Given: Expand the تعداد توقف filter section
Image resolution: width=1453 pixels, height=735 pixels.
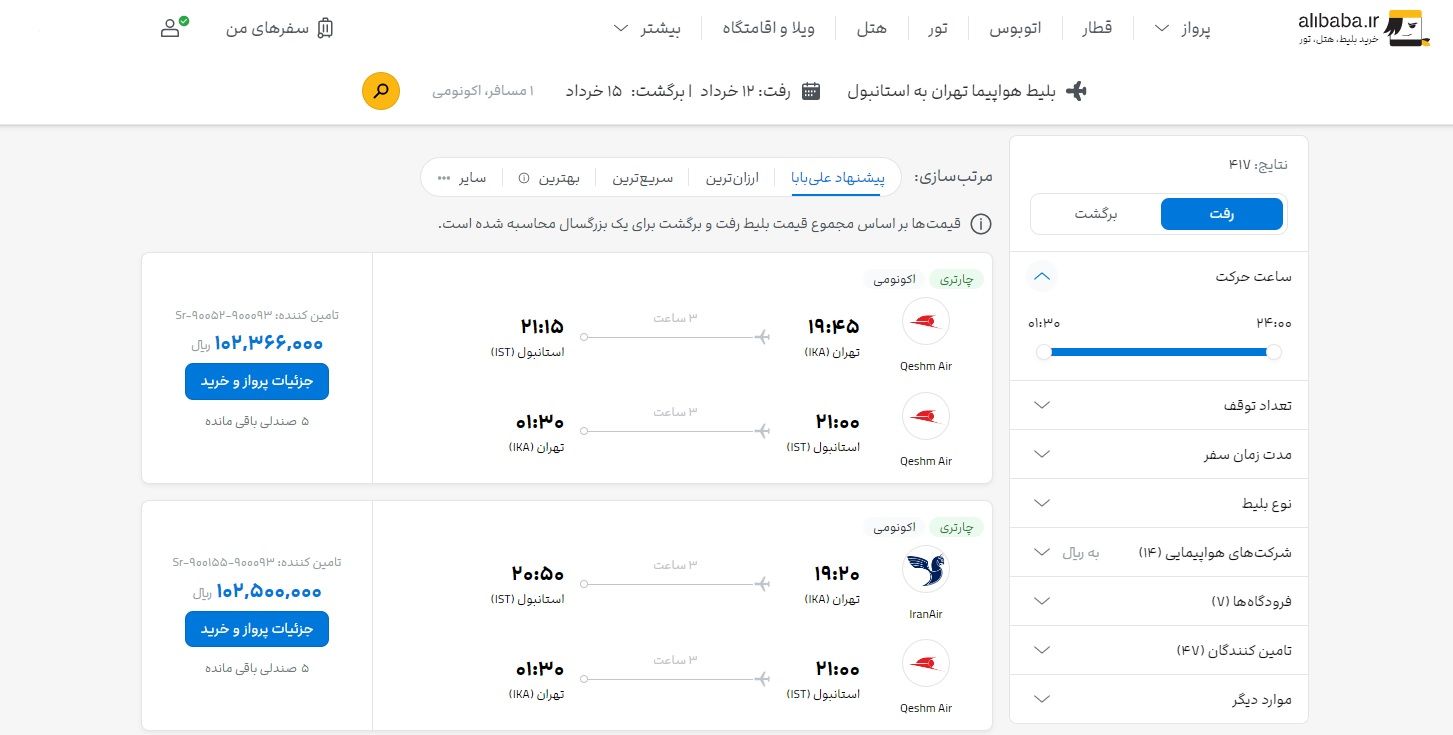Looking at the screenshot, I should 1159,405.
